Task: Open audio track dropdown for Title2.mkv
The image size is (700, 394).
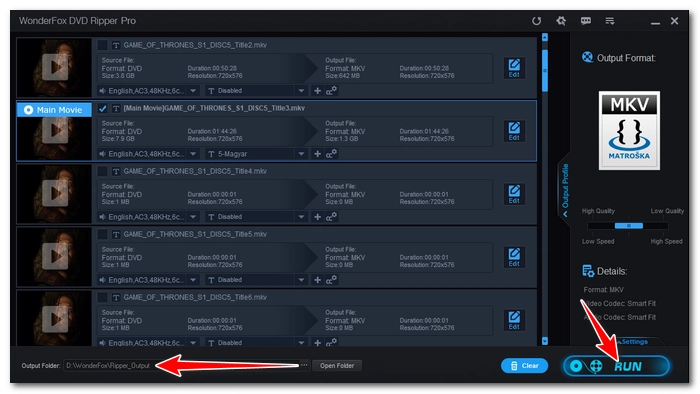Action: click(193, 91)
